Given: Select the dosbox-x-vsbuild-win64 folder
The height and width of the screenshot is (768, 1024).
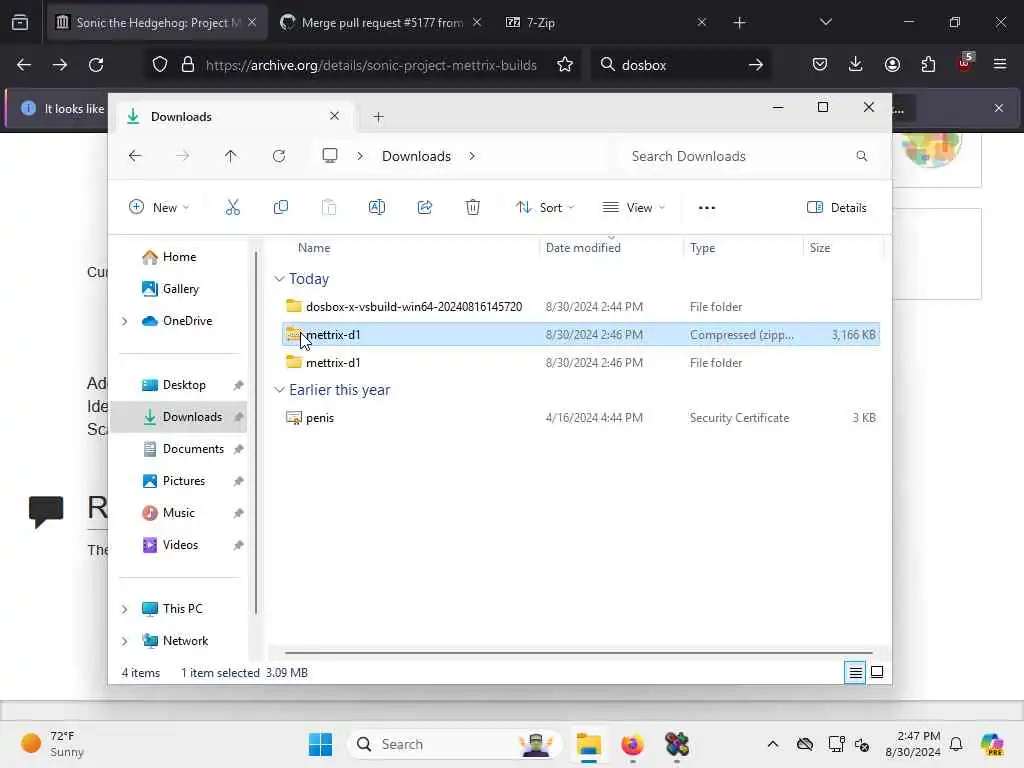Looking at the screenshot, I should (581, 306).
